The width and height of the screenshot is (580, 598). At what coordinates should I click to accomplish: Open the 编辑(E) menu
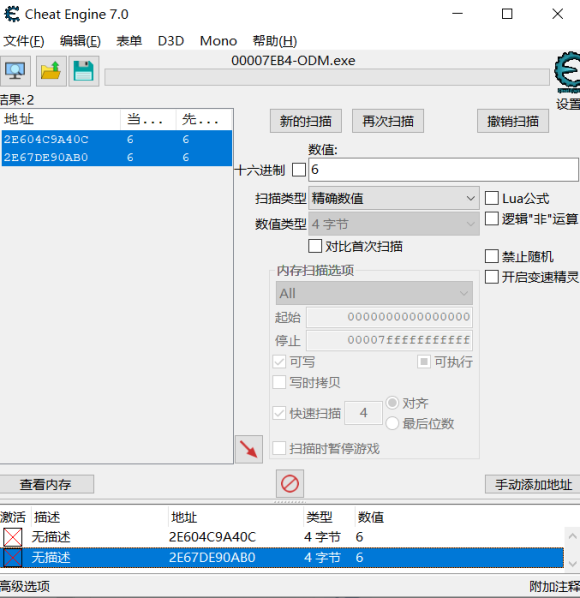click(x=80, y=41)
